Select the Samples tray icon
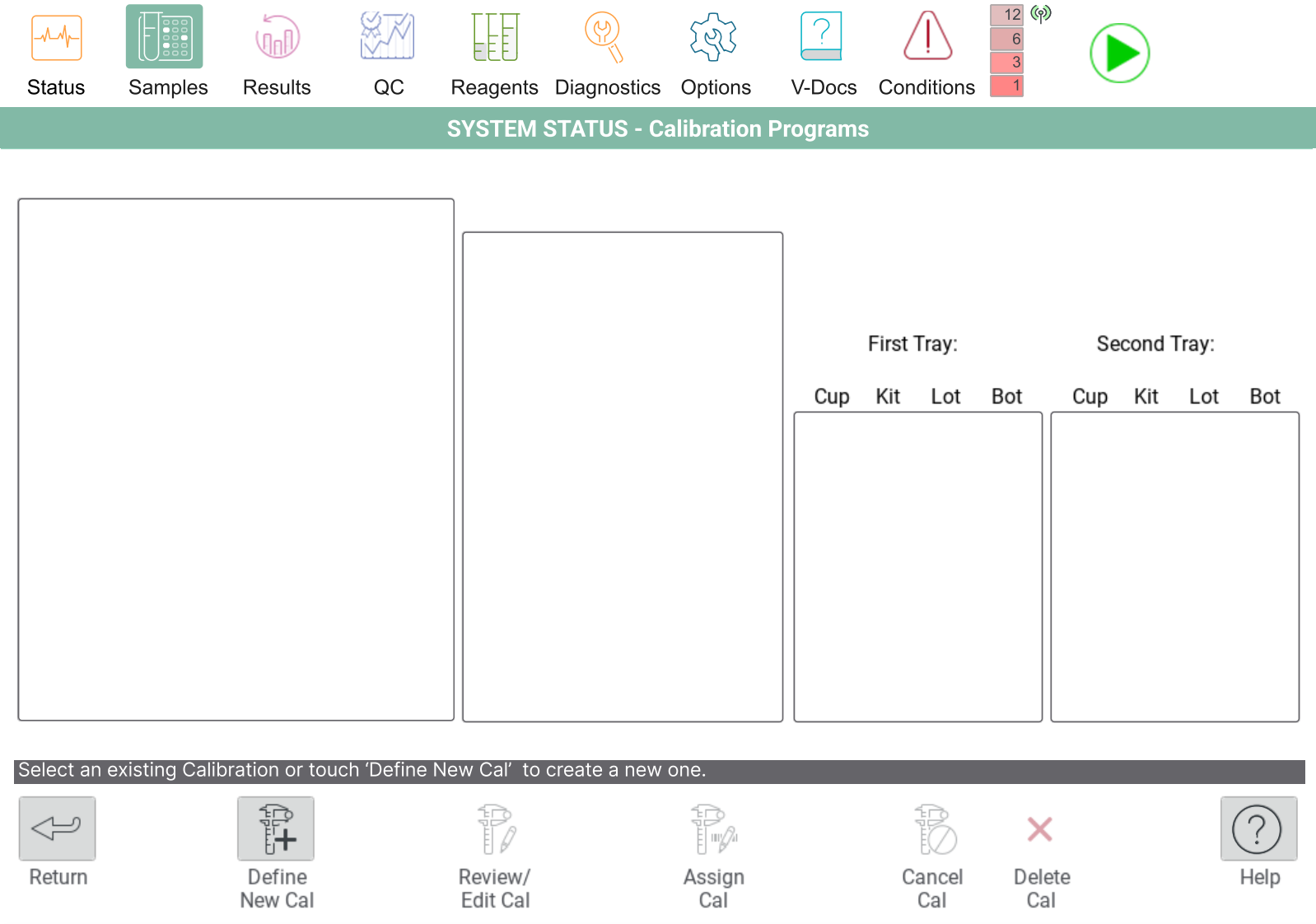This screenshot has width=1316, height=924. pyautogui.click(x=164, y=37)
